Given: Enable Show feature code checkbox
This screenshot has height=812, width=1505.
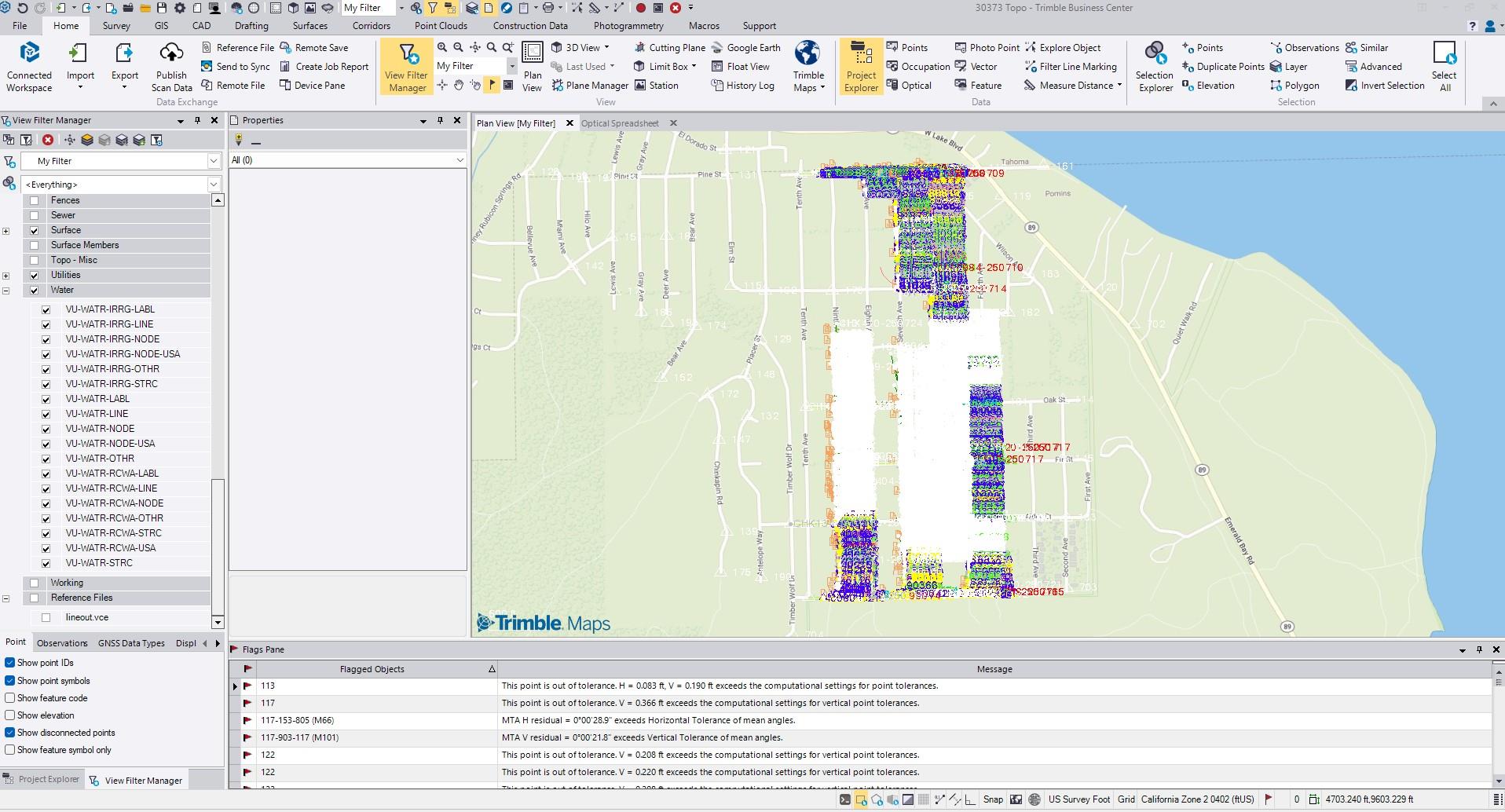Looking at the screenshot, I should click(x=10, y=698).
